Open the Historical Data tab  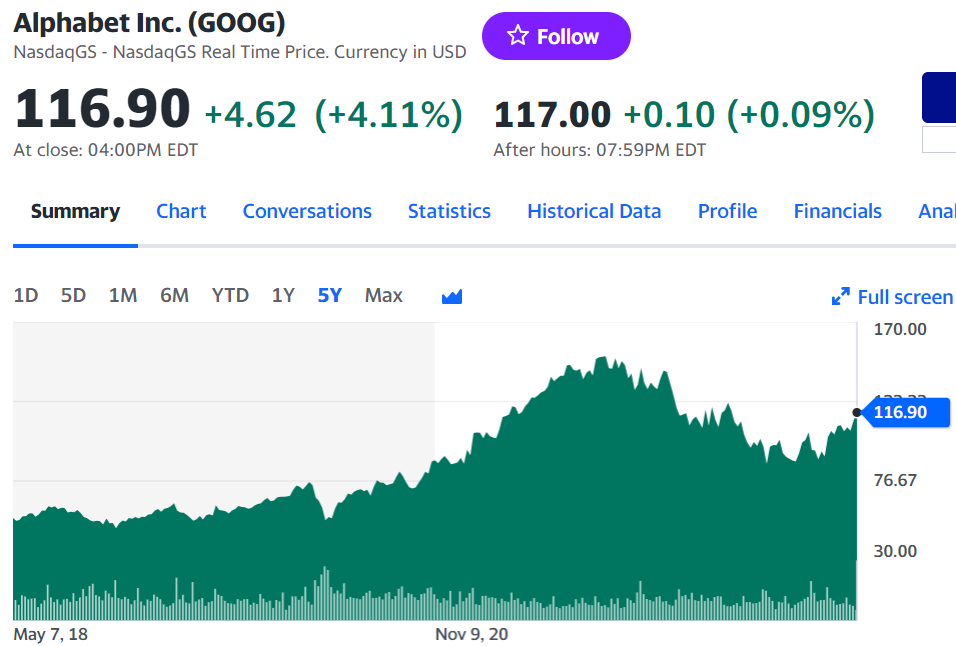[x=594, y=211]
